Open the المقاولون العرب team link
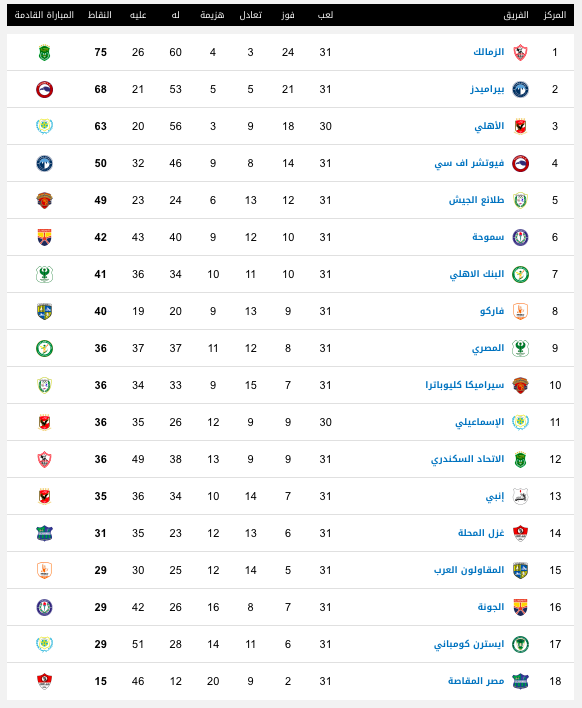Image resolution: width=582 pixels, height=708 pixels. [469, 570]
